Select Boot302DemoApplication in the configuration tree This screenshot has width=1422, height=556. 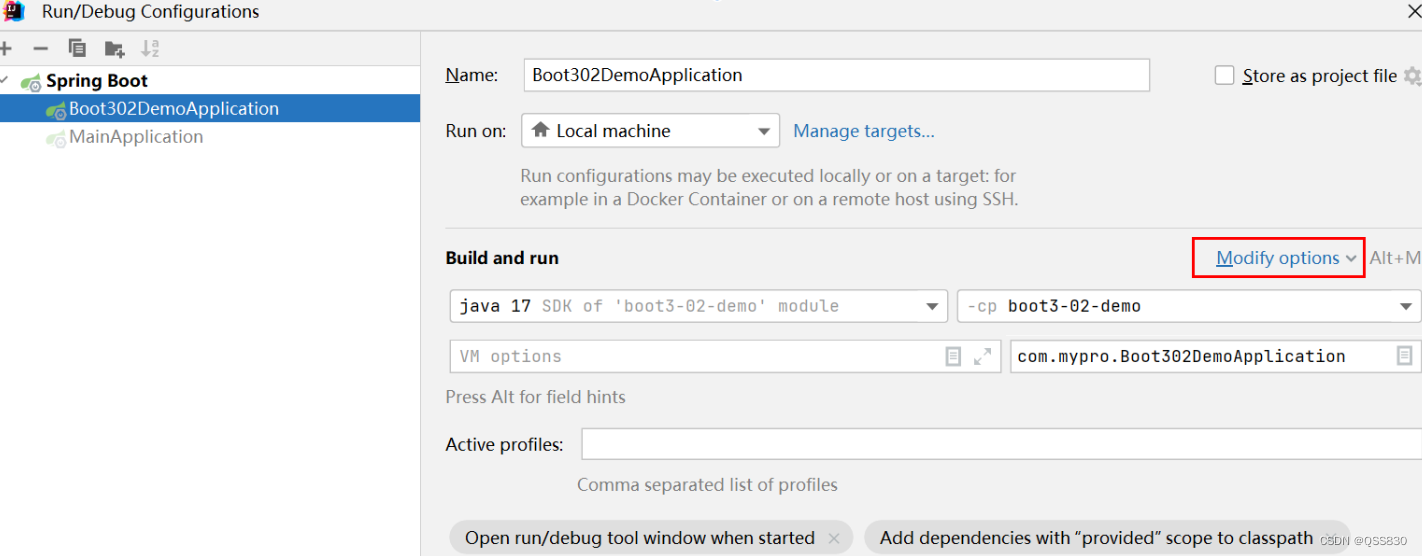(x=173, y=109)
